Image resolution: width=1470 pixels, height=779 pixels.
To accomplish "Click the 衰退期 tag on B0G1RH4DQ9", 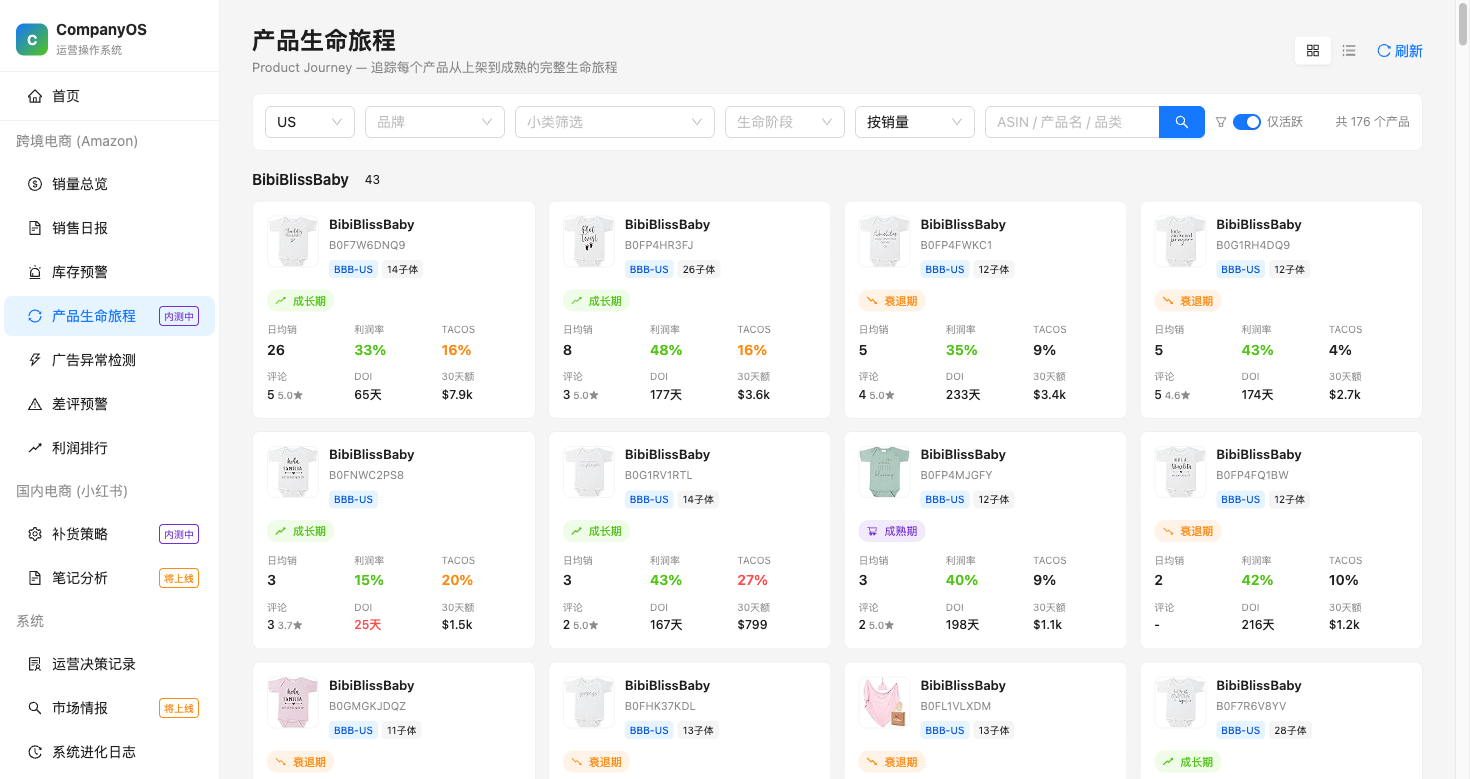I will pyautogui.click(x=1188, y=300).
